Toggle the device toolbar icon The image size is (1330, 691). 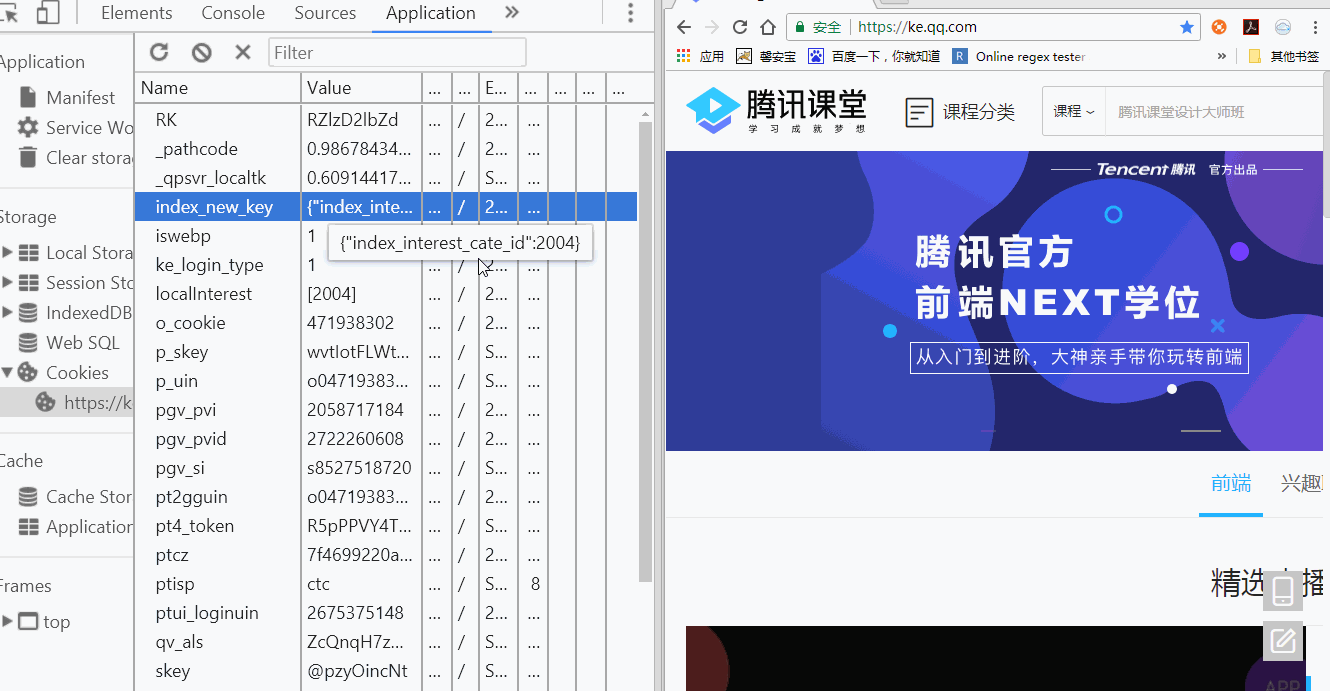(x=47, y=13)
